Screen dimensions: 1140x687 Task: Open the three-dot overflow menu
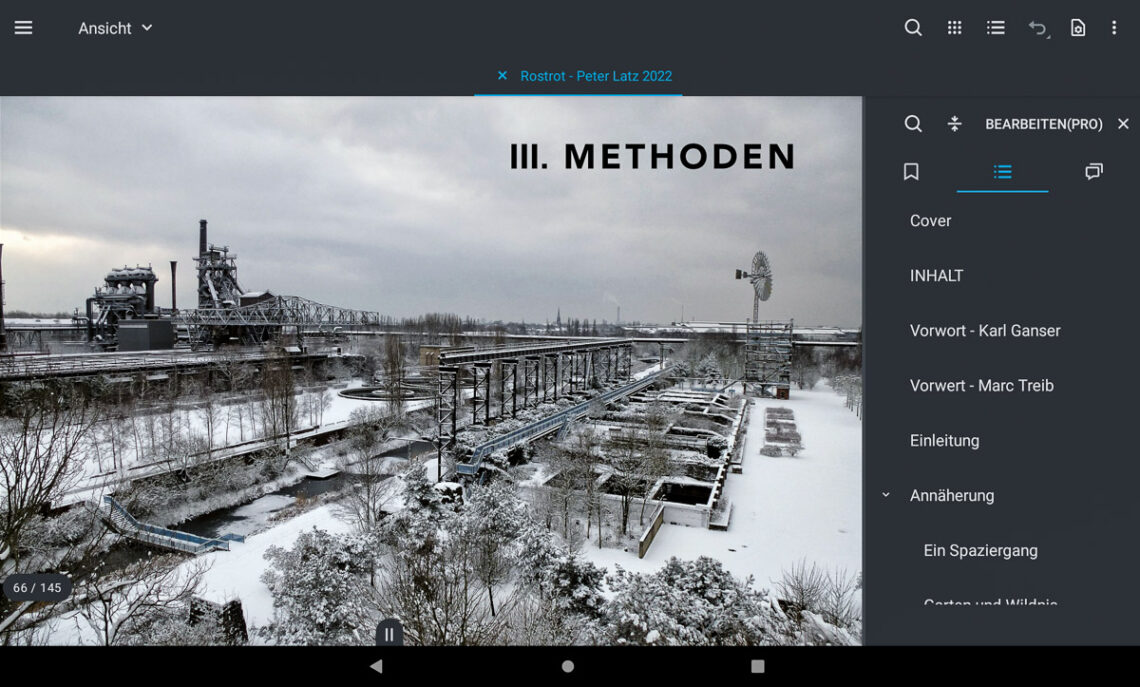pyautogui.click(x=1114, y=28)
